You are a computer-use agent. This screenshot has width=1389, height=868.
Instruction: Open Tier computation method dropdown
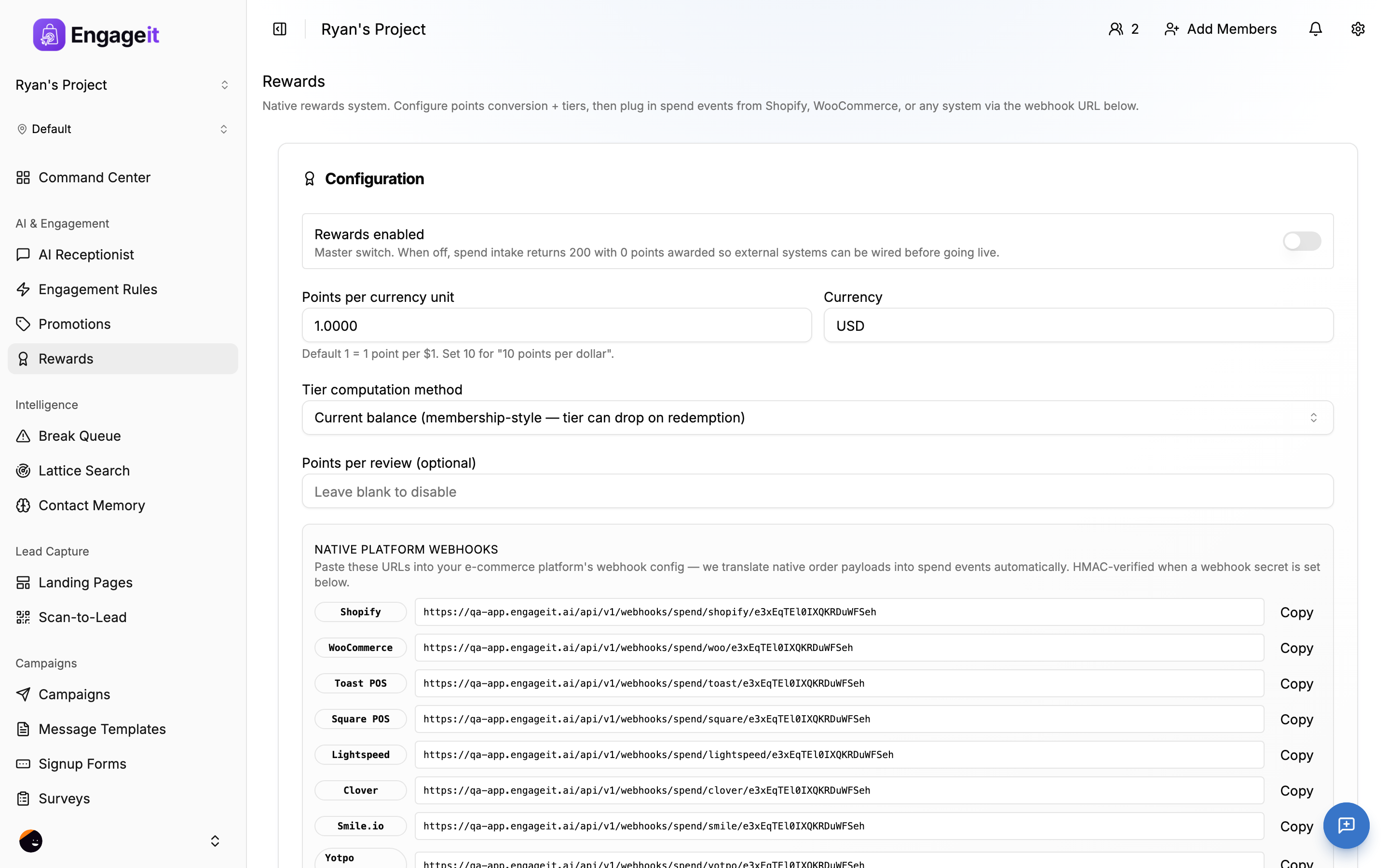(x=817, y=417)
